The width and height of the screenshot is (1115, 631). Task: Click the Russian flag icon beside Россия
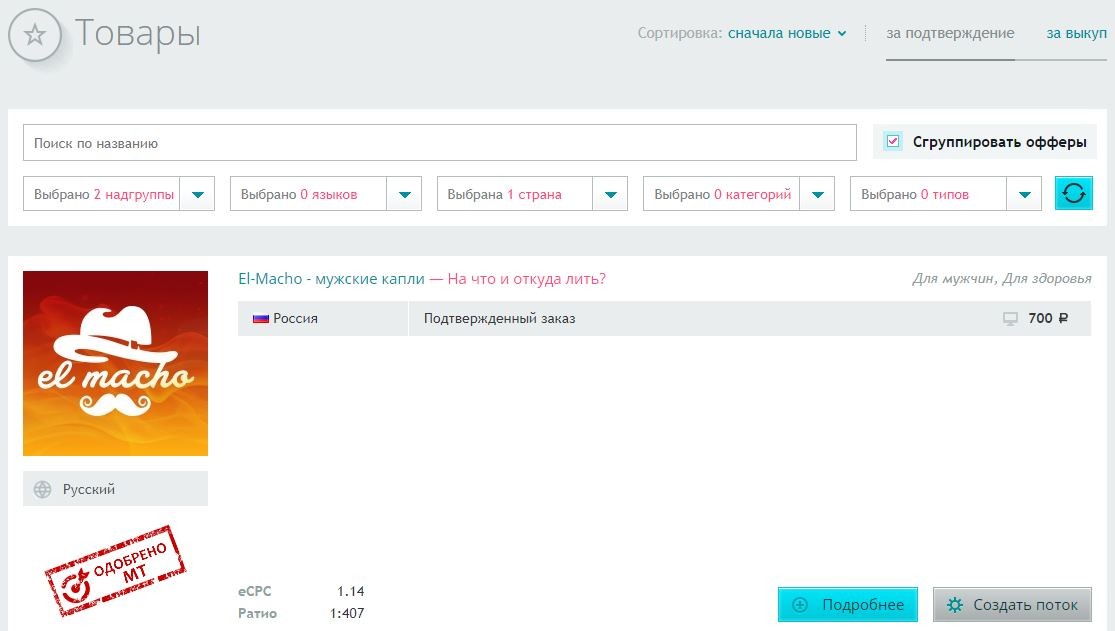[261, 319]
